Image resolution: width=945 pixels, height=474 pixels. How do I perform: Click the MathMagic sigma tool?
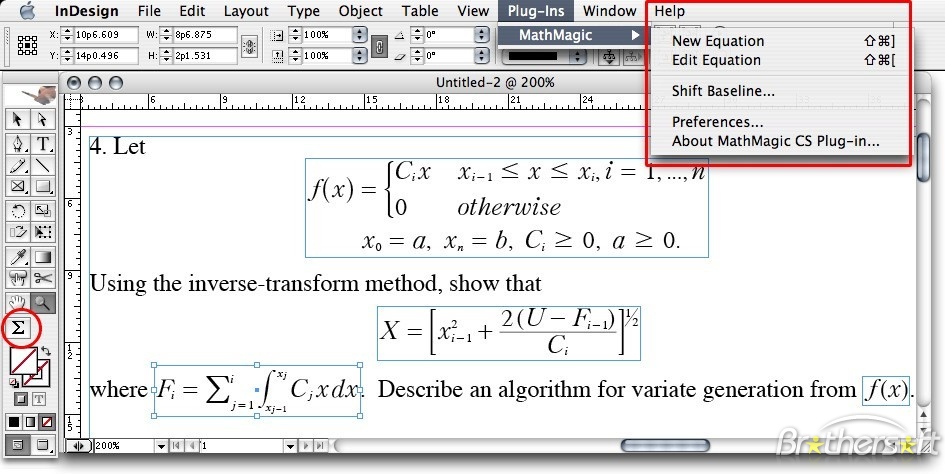pos(18,327)
